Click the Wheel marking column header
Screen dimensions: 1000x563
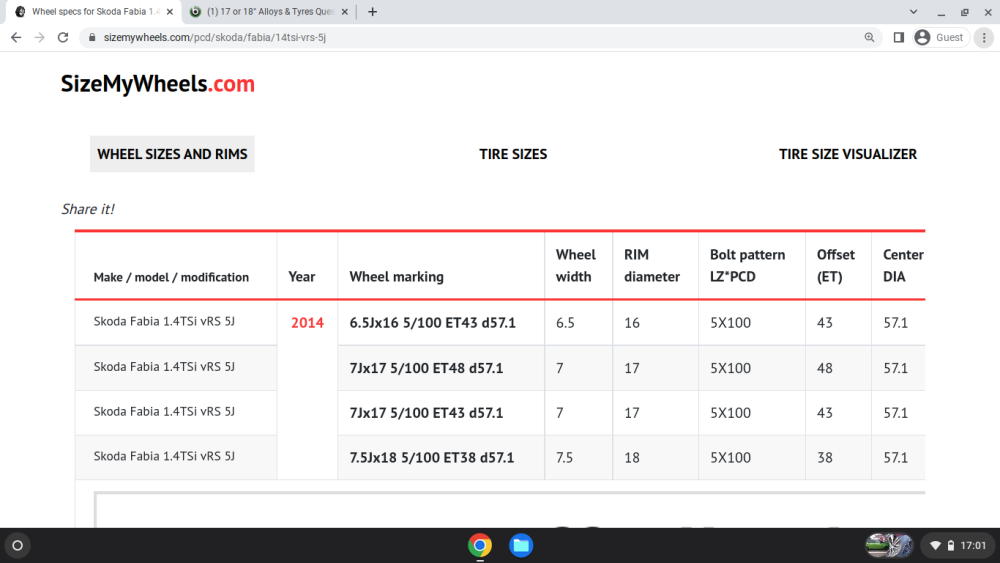[397, 277]
